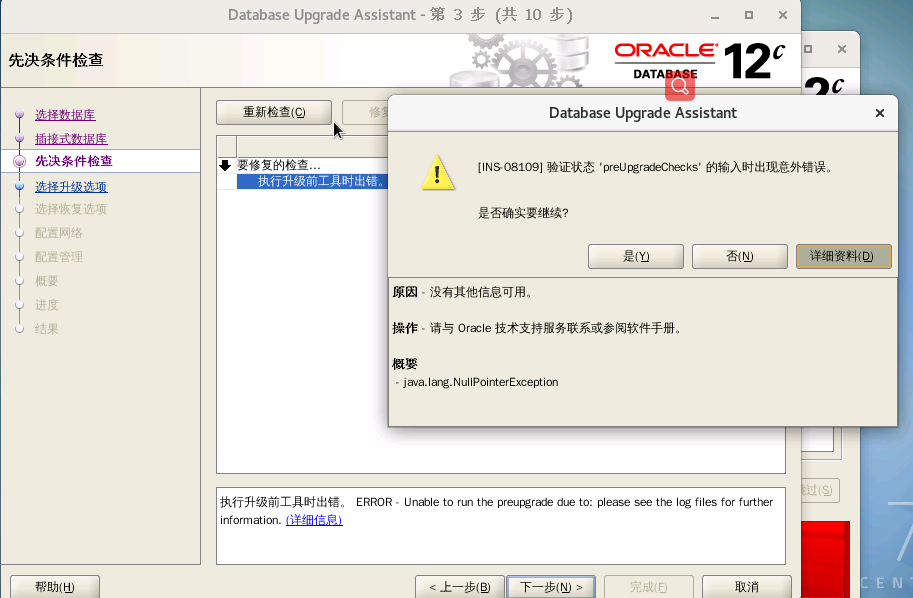Maximize the Database Upgrade Assistant main window
Image resolution: width=913 pixels, height=598 pixels.
[749, 15]
